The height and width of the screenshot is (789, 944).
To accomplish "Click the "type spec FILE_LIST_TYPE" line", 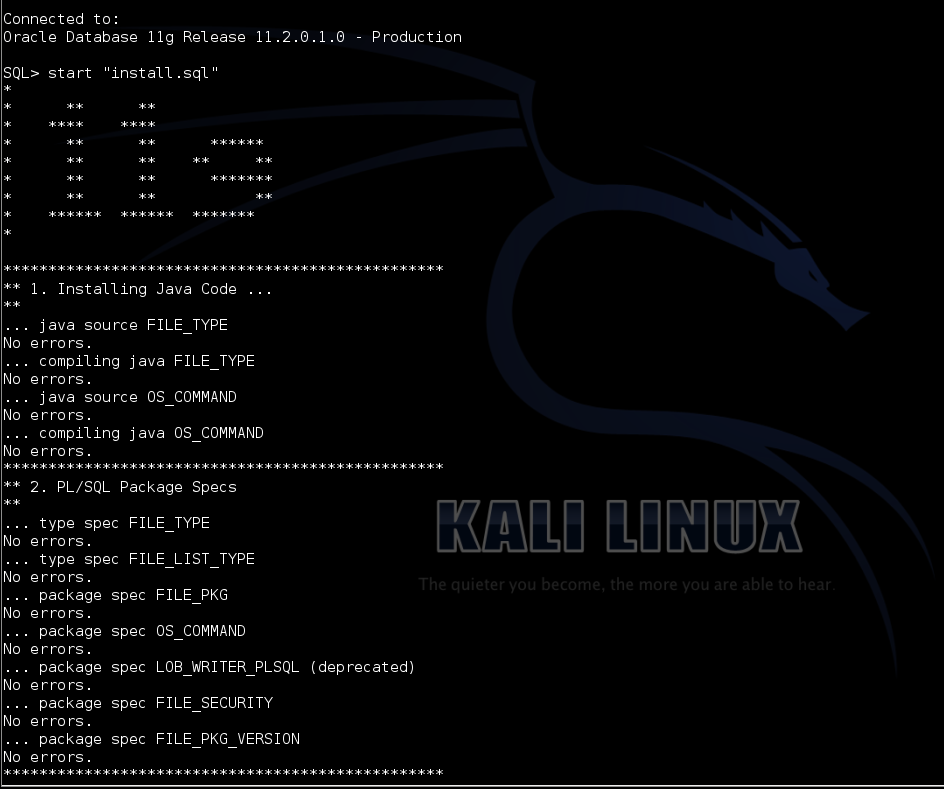I will (x=129, y=559).
